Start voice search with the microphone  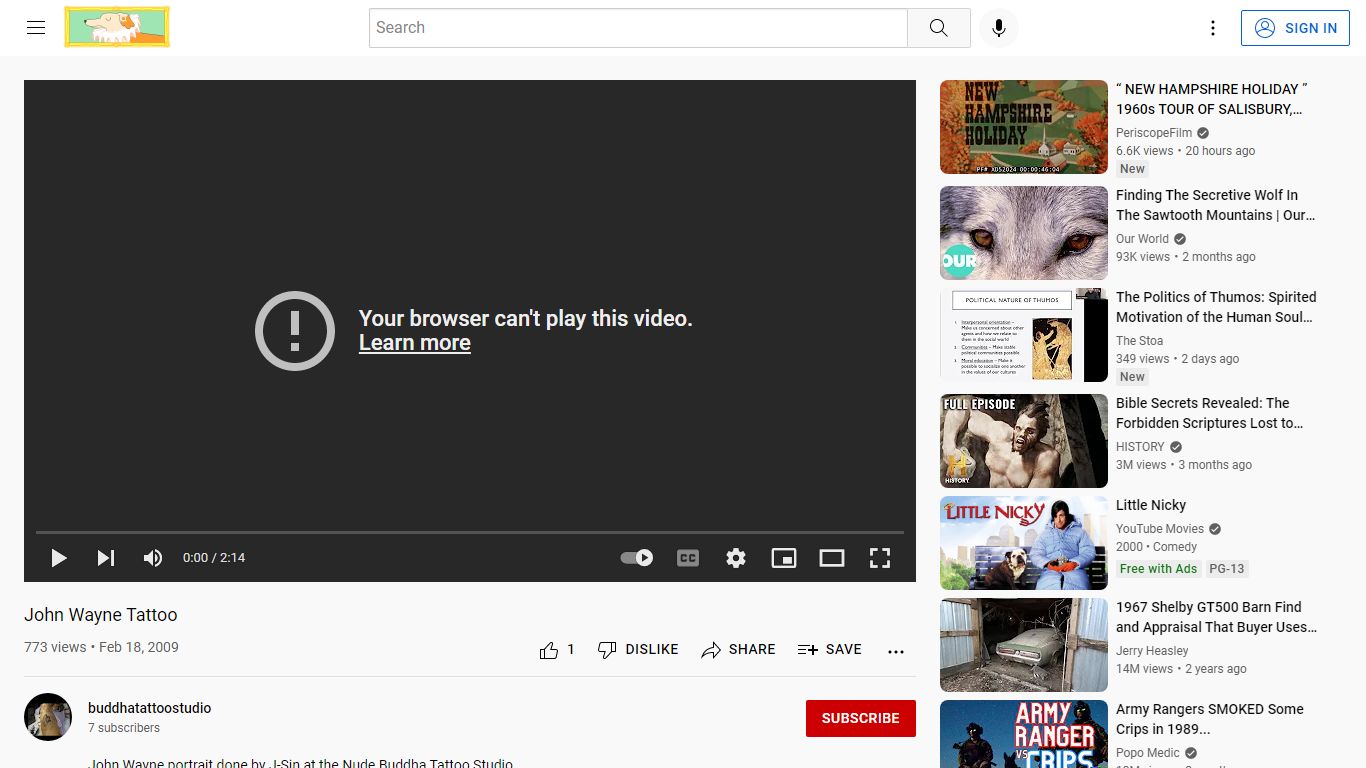998,28
